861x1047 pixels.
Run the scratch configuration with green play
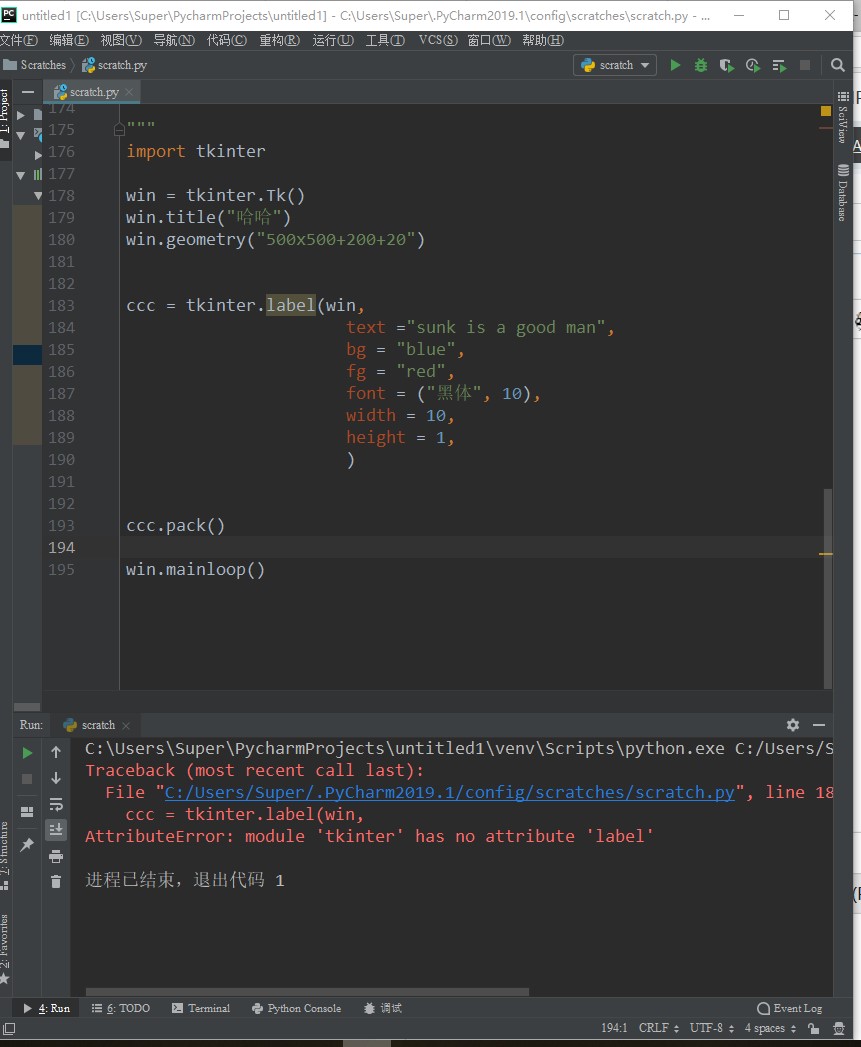click(675, 65)
